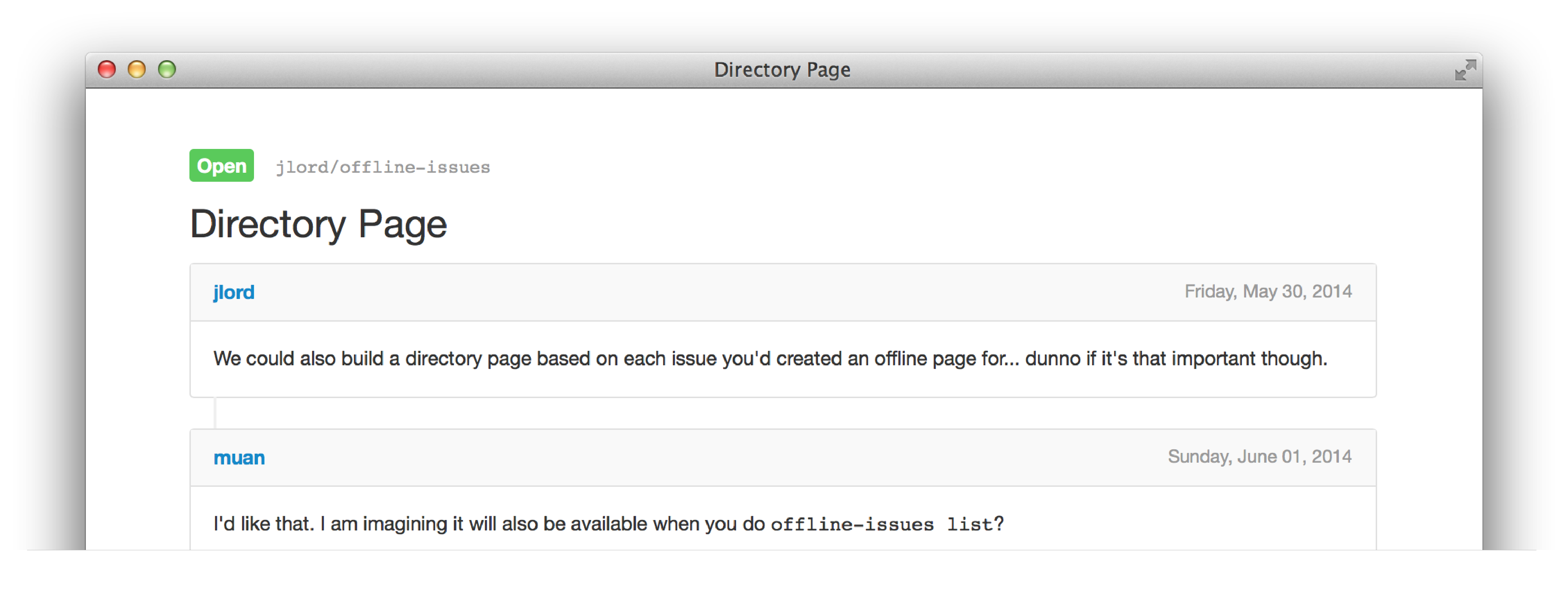This screenshot has width=1568, height=595.
Task: Click the red close window button
Action: [107, 69]
